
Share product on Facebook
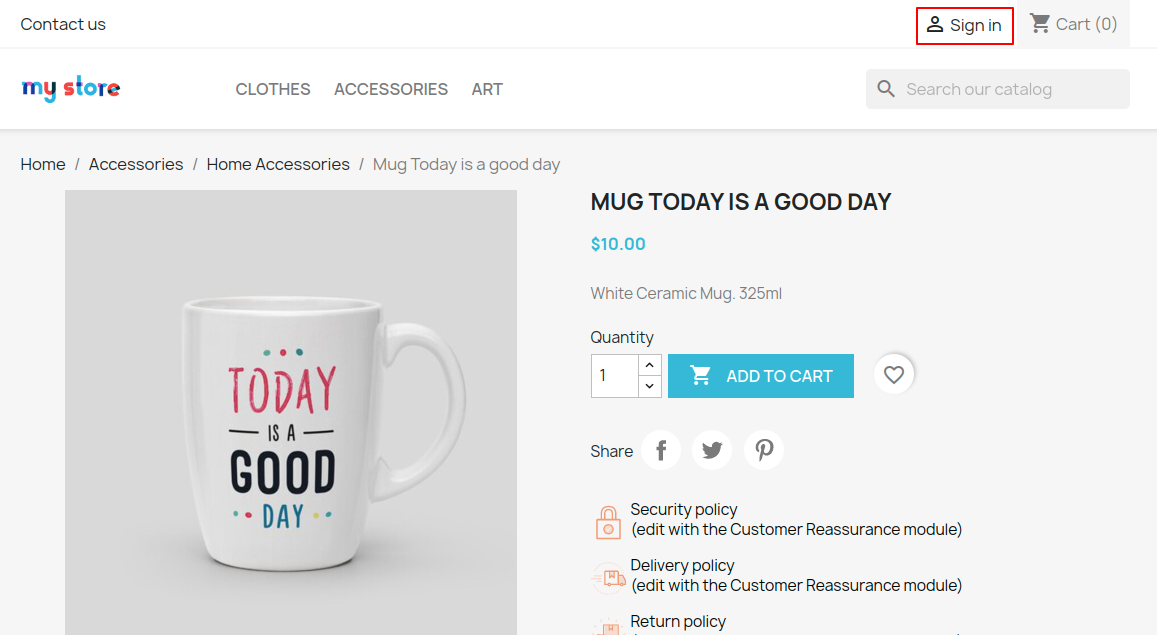(661, 451)
